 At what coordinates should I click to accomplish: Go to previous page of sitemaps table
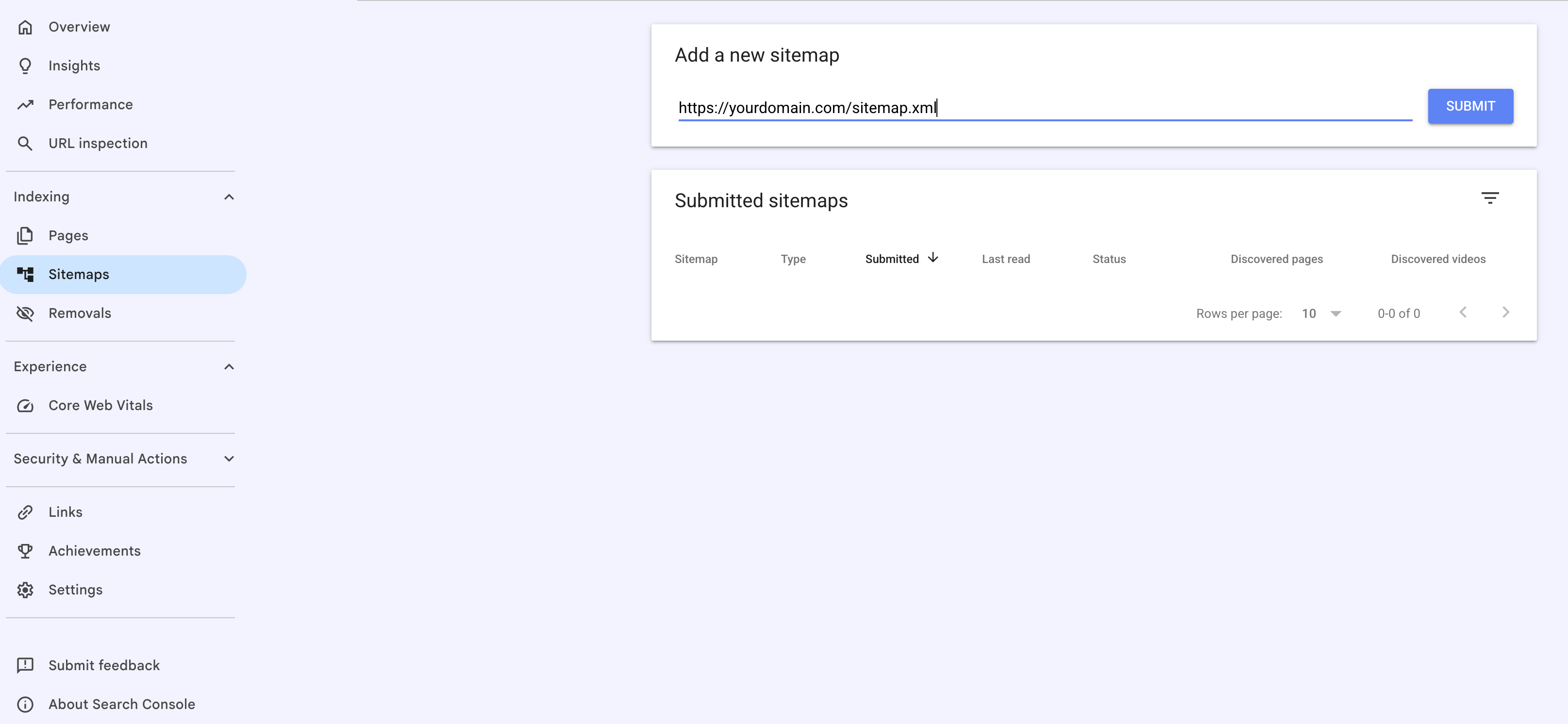pyautogui.click(x=1463, y=312)
